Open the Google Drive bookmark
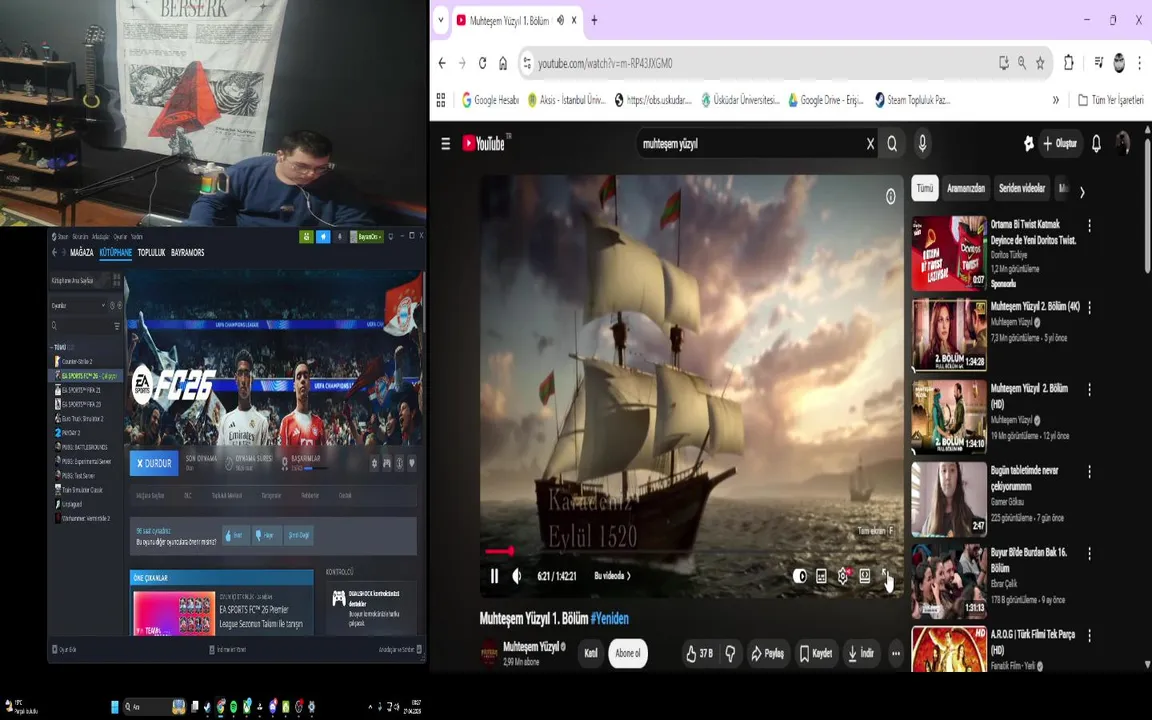 (826, 100)
